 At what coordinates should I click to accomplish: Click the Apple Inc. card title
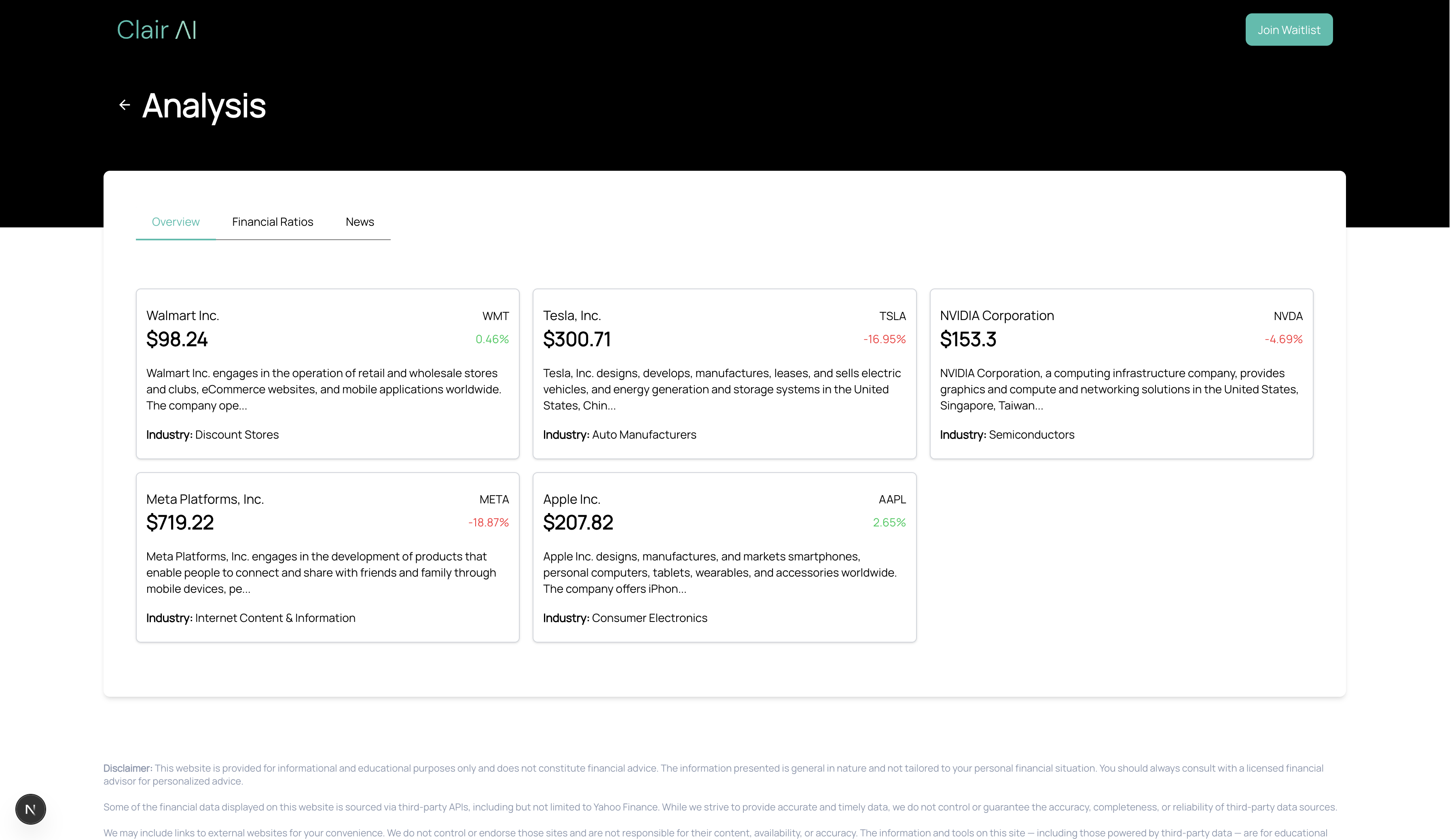tap(571, 500)
